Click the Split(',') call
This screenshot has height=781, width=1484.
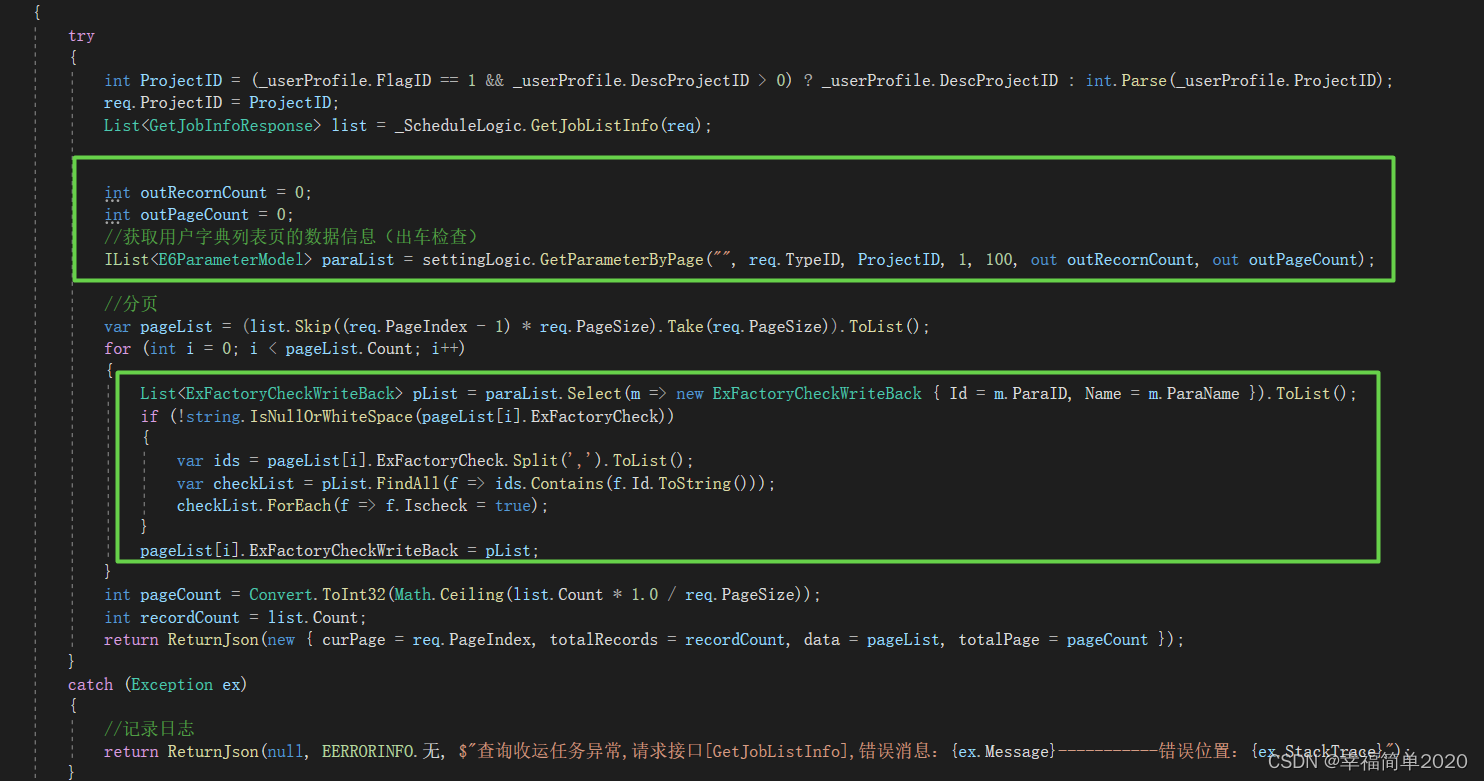pos(557,461)
